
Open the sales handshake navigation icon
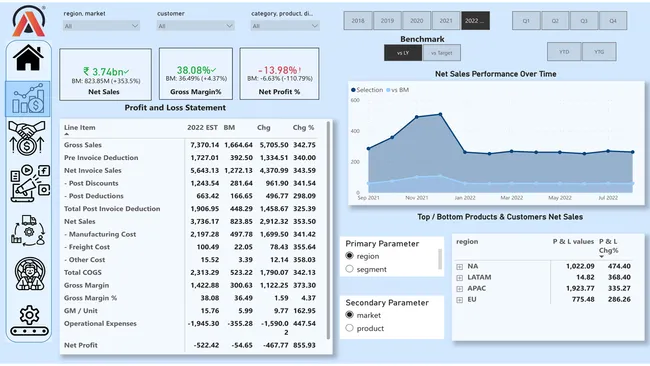click(x=27, y=138)
